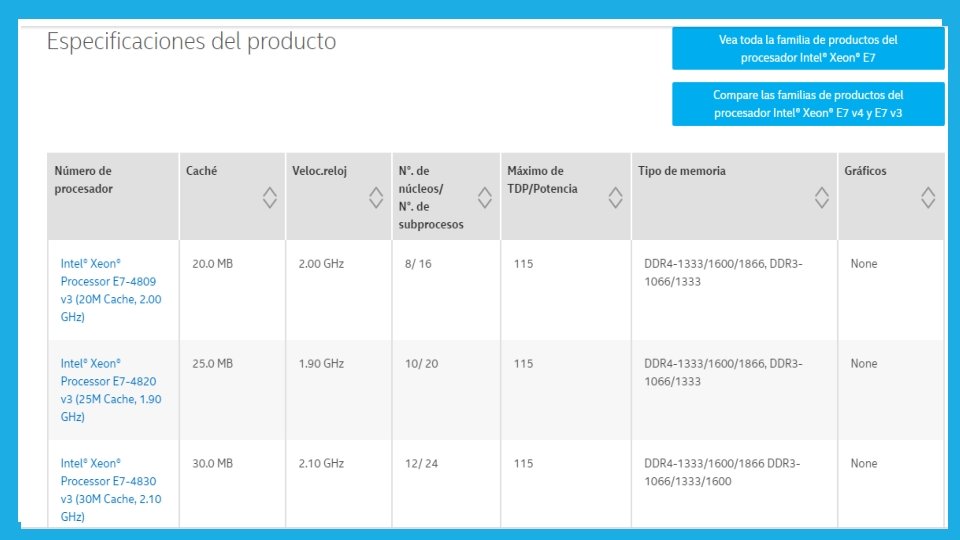Click the Caché column header text
Screen dimensions: 960x540
point(201,171)
